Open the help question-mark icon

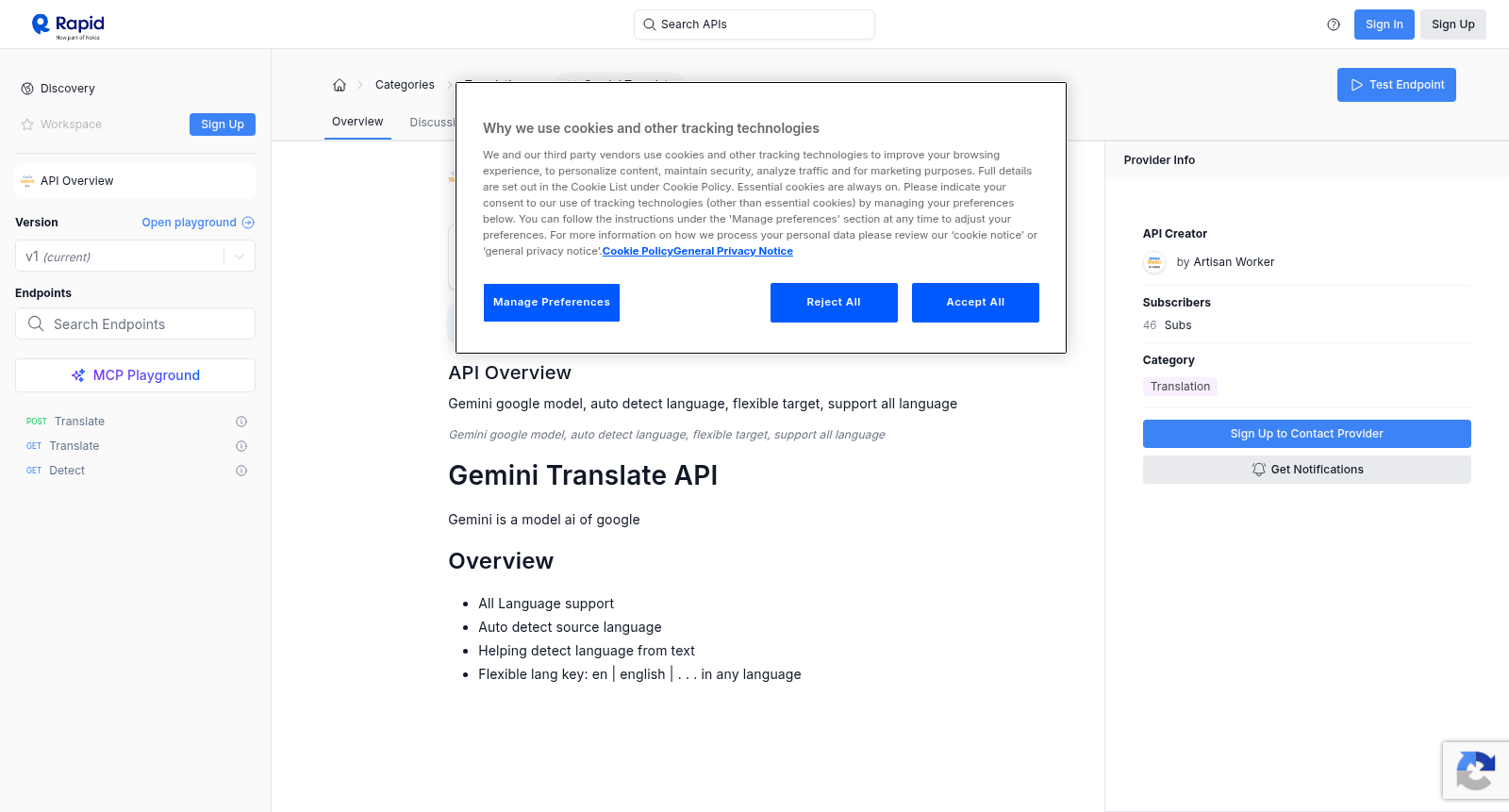(x=1334, y=25)
